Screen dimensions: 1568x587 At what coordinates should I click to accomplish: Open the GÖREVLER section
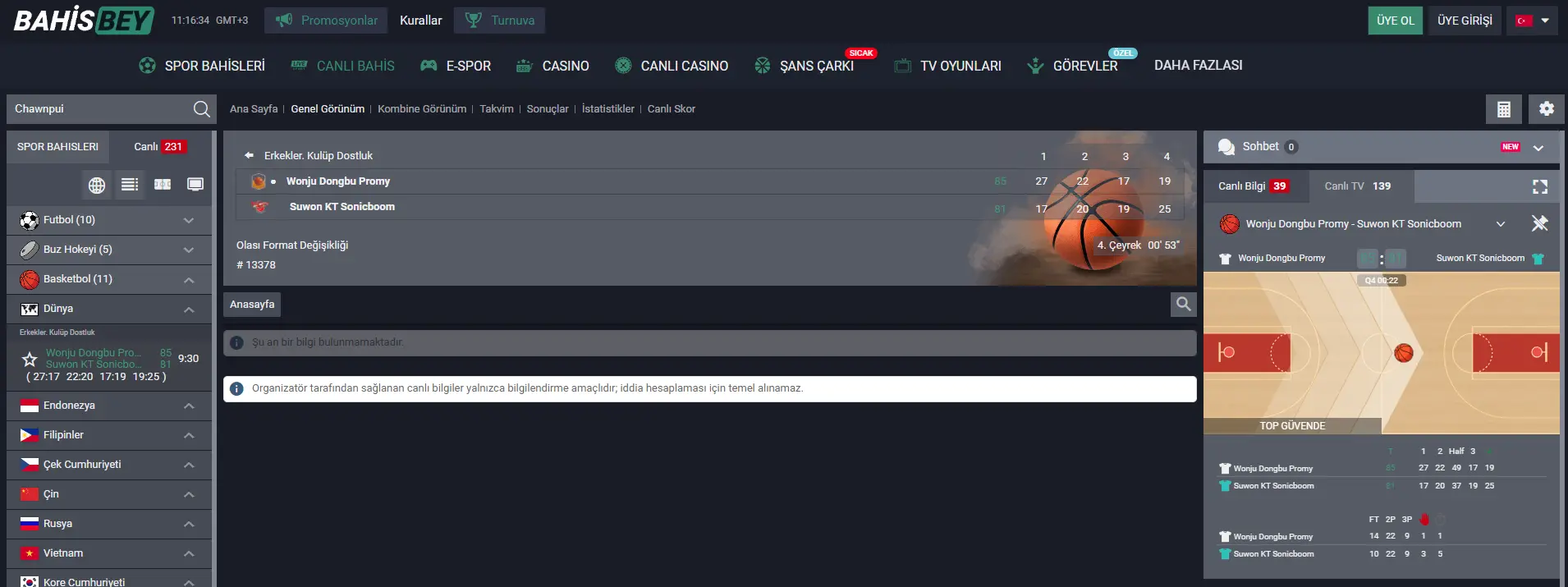point(1072,66)
